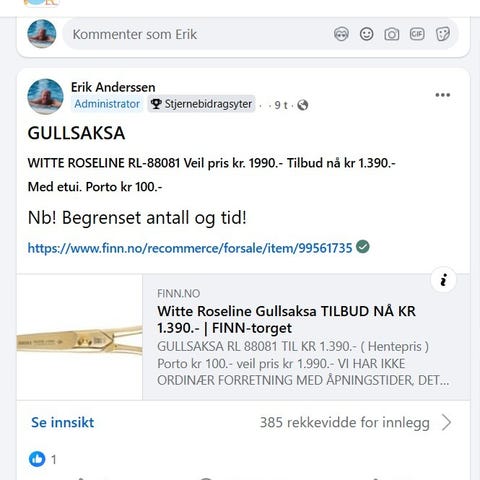
Task: Open sticker picker in comment box
Action: pyautogui.click(x=443, y=34)
